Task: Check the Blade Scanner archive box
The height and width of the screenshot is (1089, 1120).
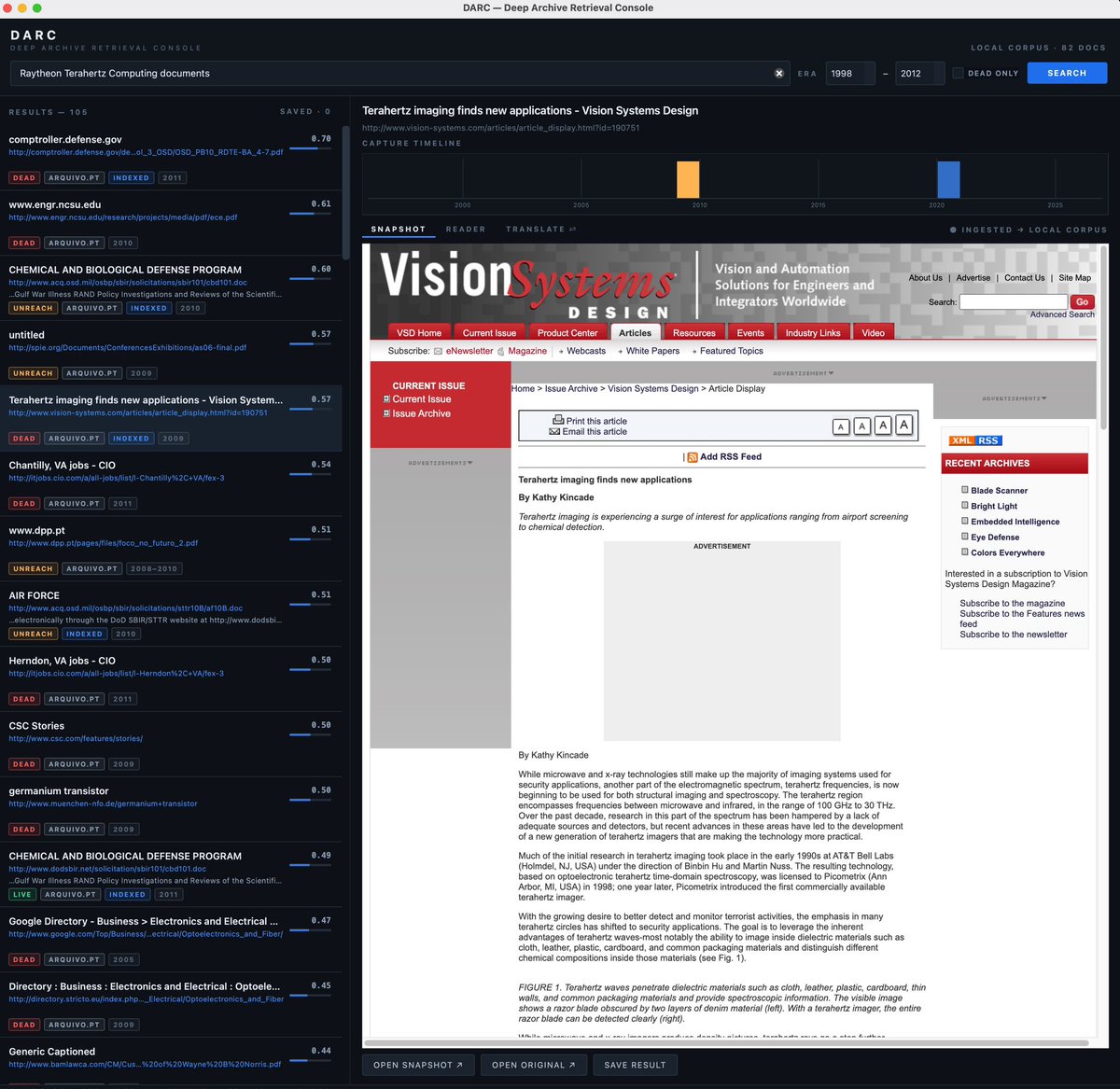Action: click(965, 489)
